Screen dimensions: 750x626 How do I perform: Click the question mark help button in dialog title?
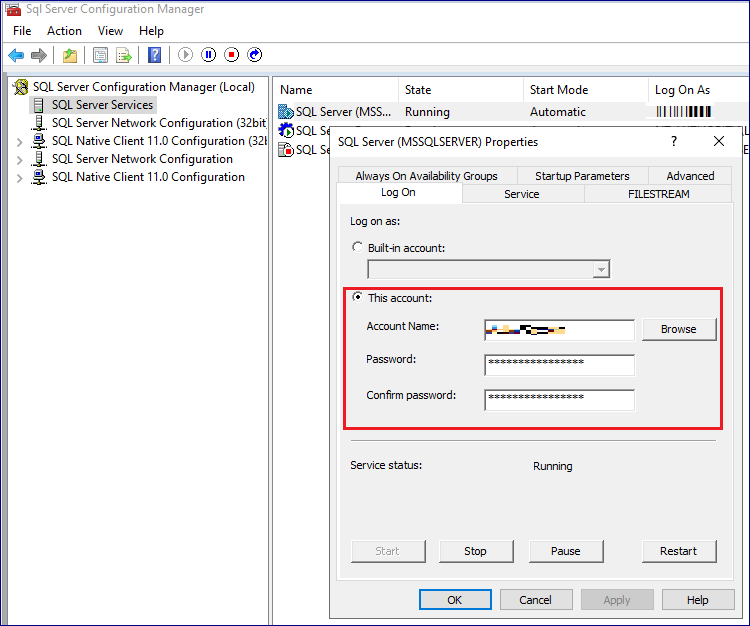(674, 142)
